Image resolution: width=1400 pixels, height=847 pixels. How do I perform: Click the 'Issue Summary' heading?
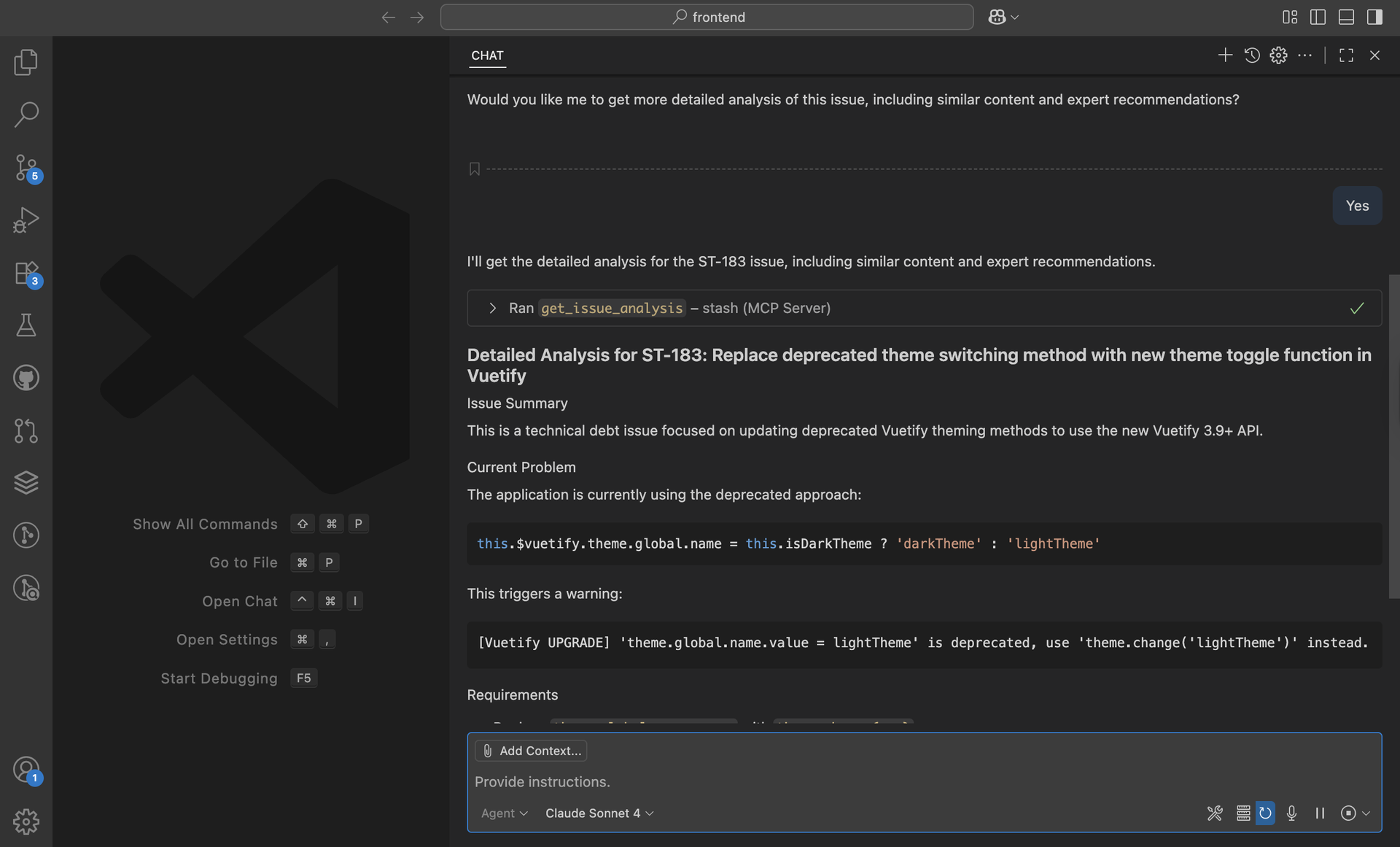tap(517, 403)
